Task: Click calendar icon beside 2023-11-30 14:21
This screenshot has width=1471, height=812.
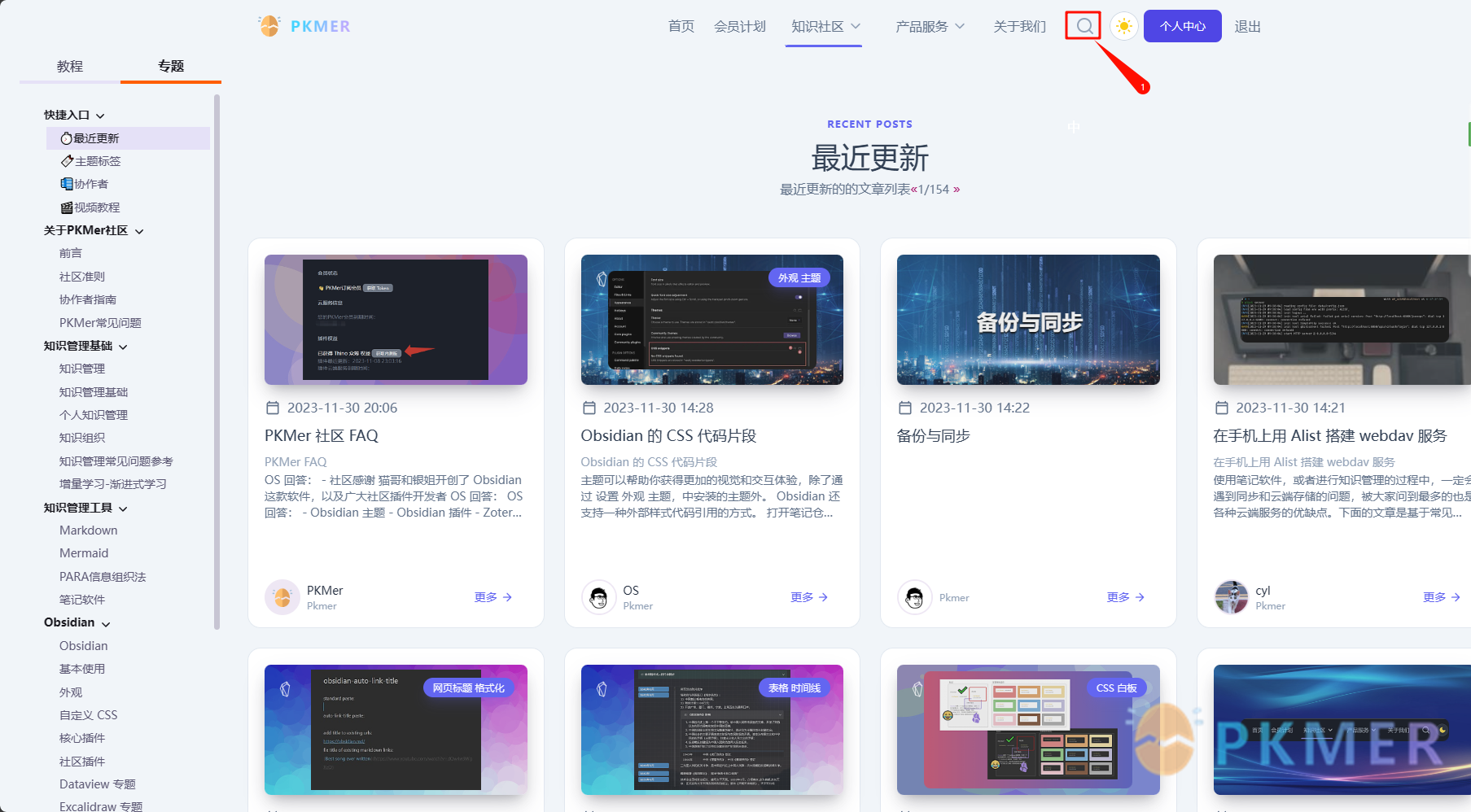Action: coord(1221,408)
